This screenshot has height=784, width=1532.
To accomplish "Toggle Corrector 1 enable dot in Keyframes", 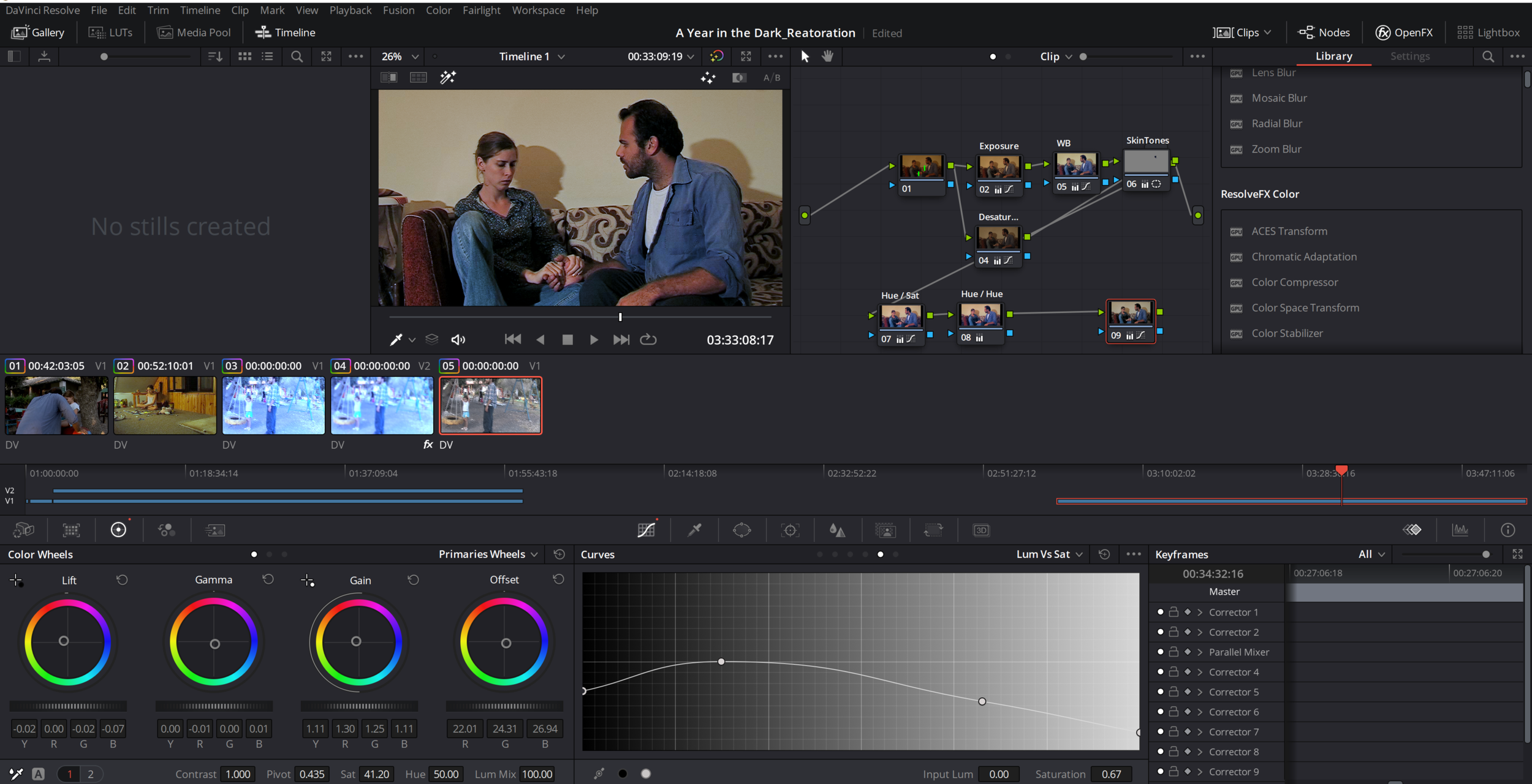I will click(1160, 612).
